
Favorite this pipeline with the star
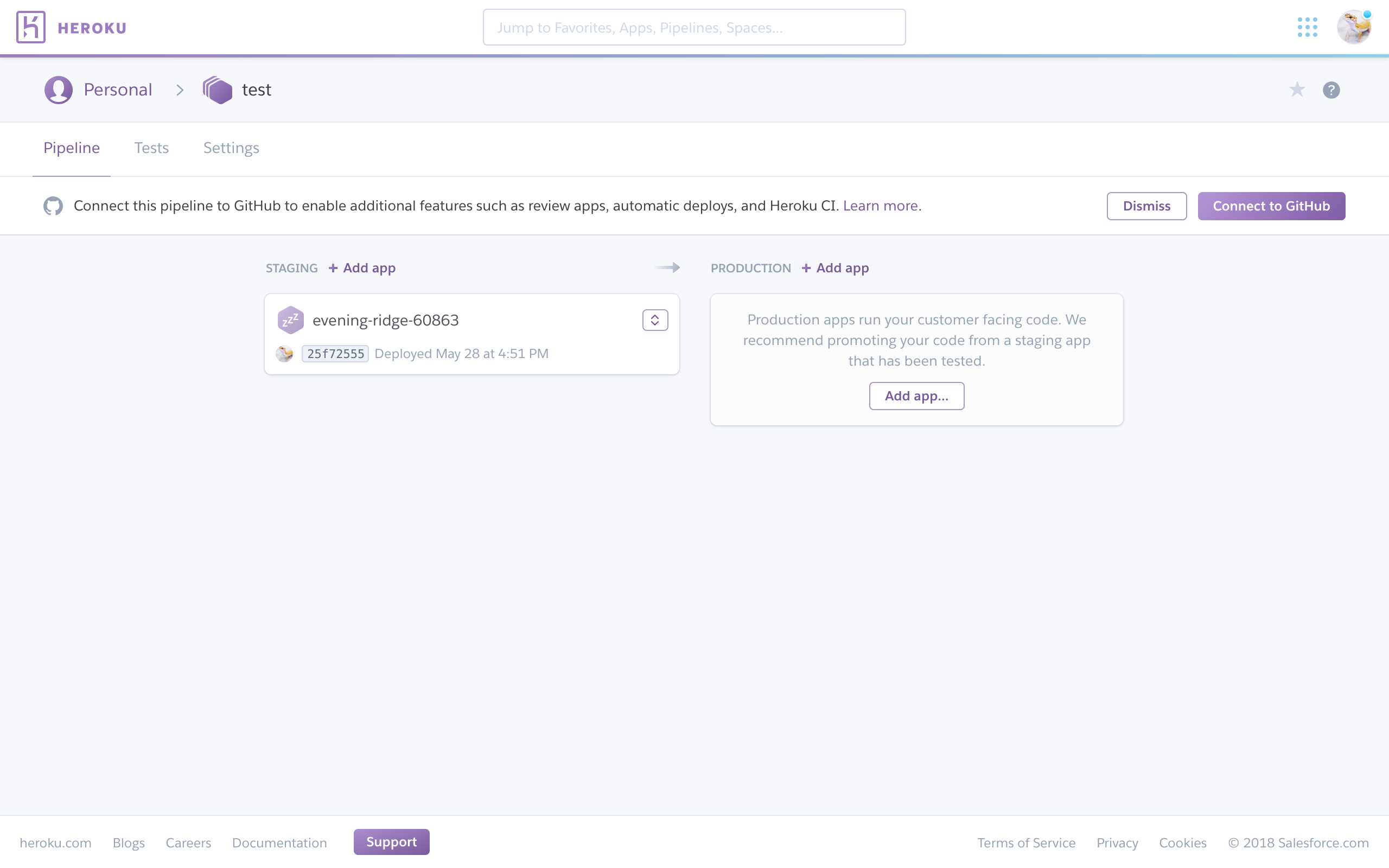(x=1297, y=90)
